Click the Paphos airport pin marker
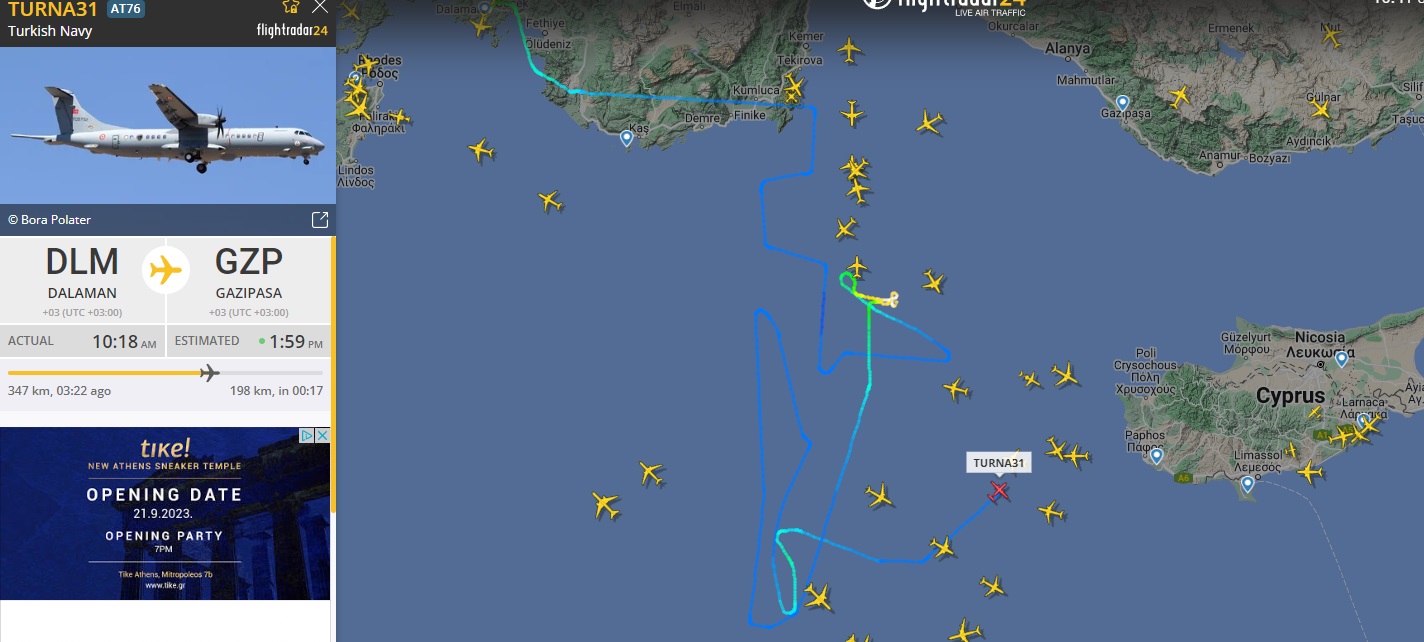 [1157, 456]
